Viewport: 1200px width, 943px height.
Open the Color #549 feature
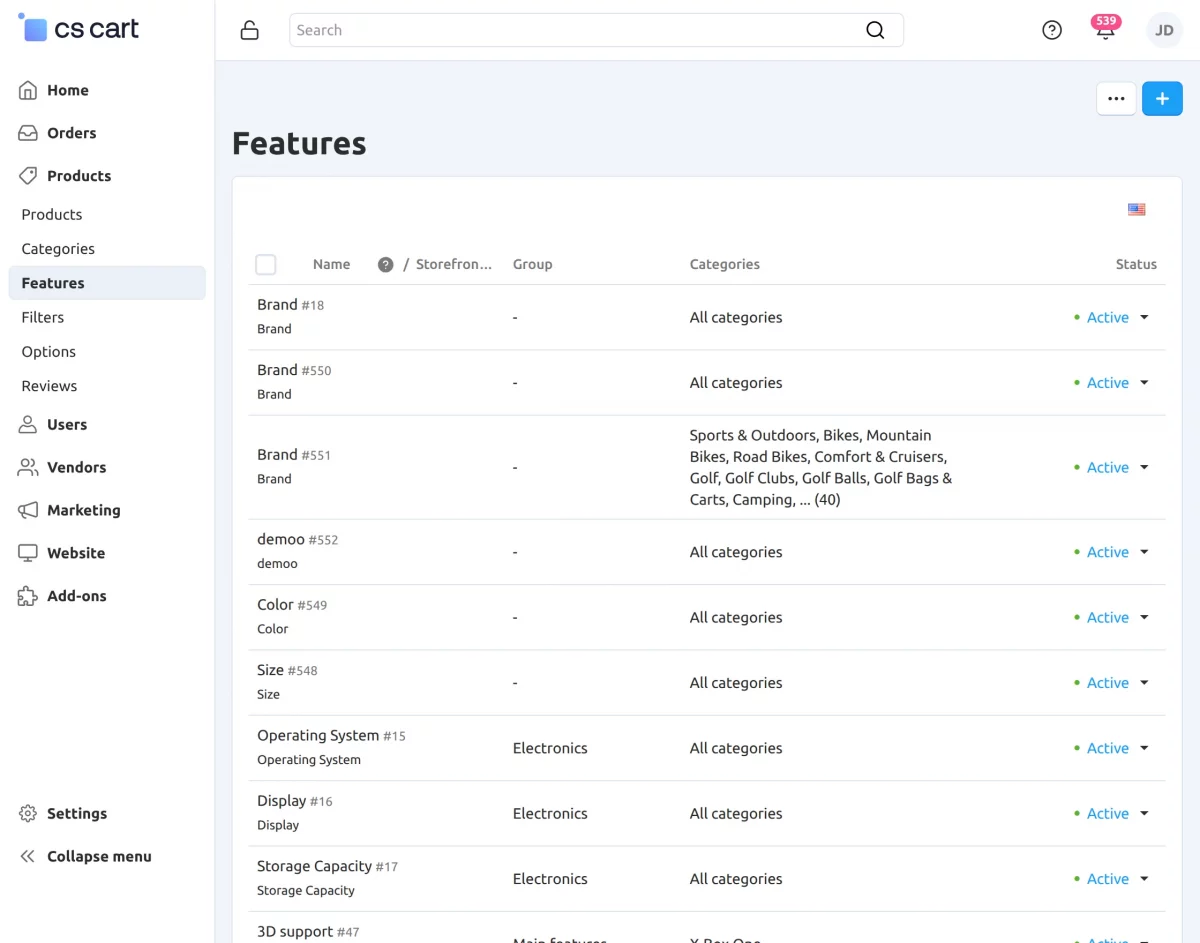coord(275,605)
